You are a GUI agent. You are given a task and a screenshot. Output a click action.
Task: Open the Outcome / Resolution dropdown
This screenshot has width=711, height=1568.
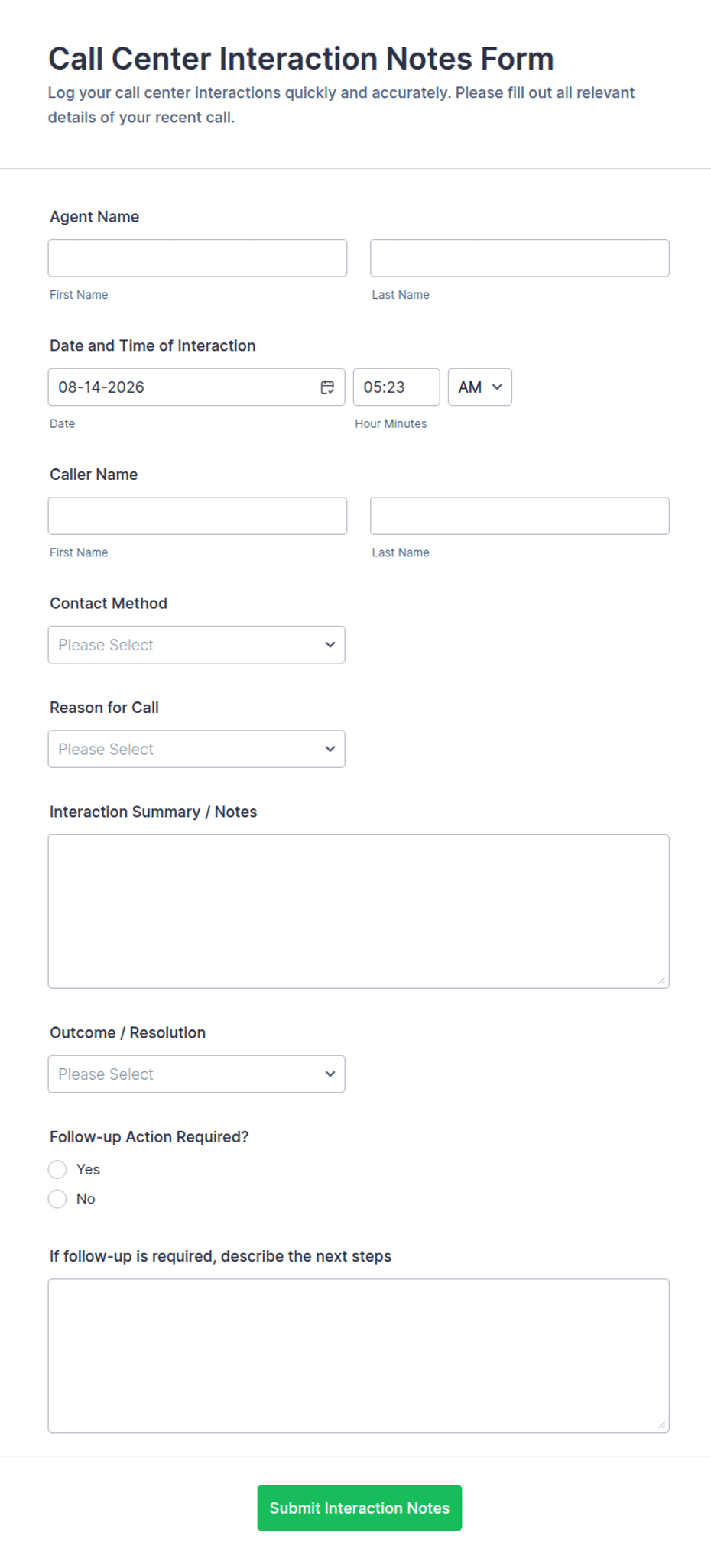click(x=196, y=1074)
